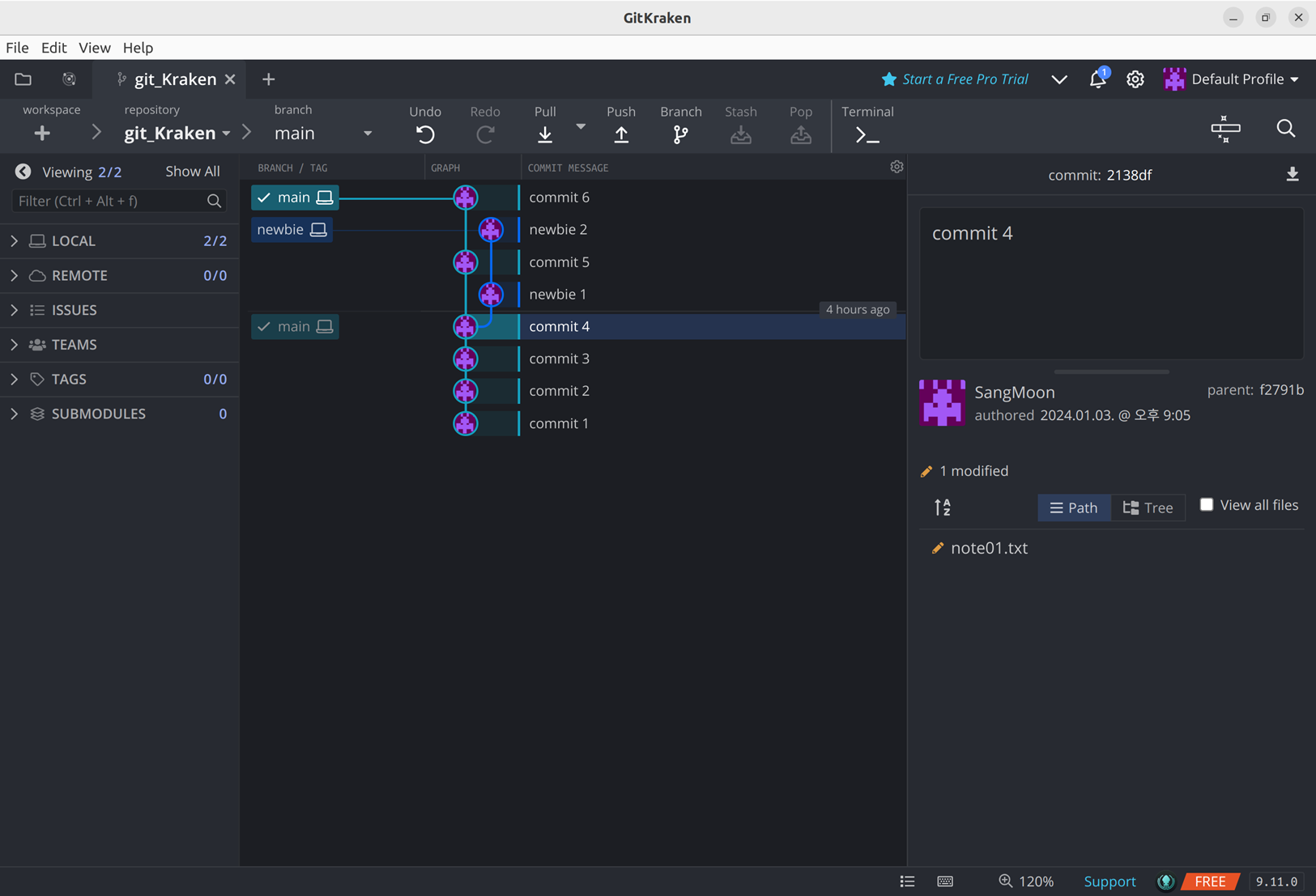The image size is (1316, 896).
Task: Click the Pop stash icon
Action: click(801, 134)
